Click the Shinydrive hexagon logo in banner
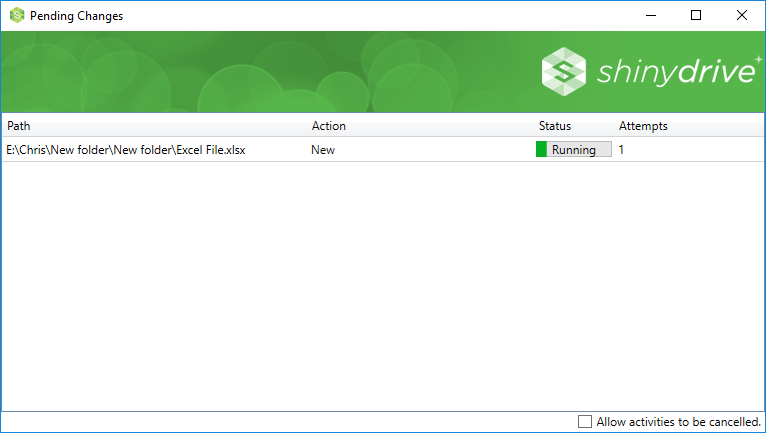 [564, 72]
